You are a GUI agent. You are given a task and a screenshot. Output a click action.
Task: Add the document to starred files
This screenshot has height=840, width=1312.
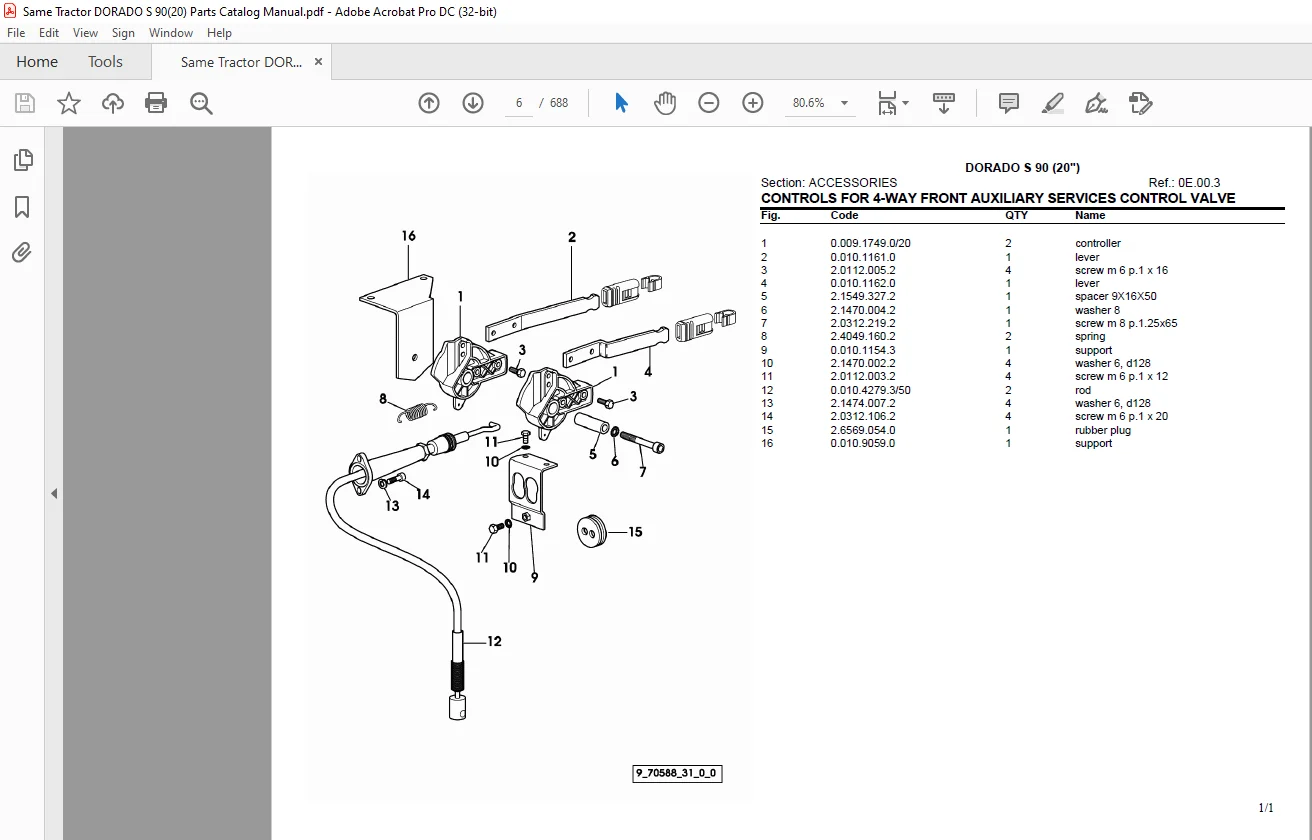coord(69,103)
